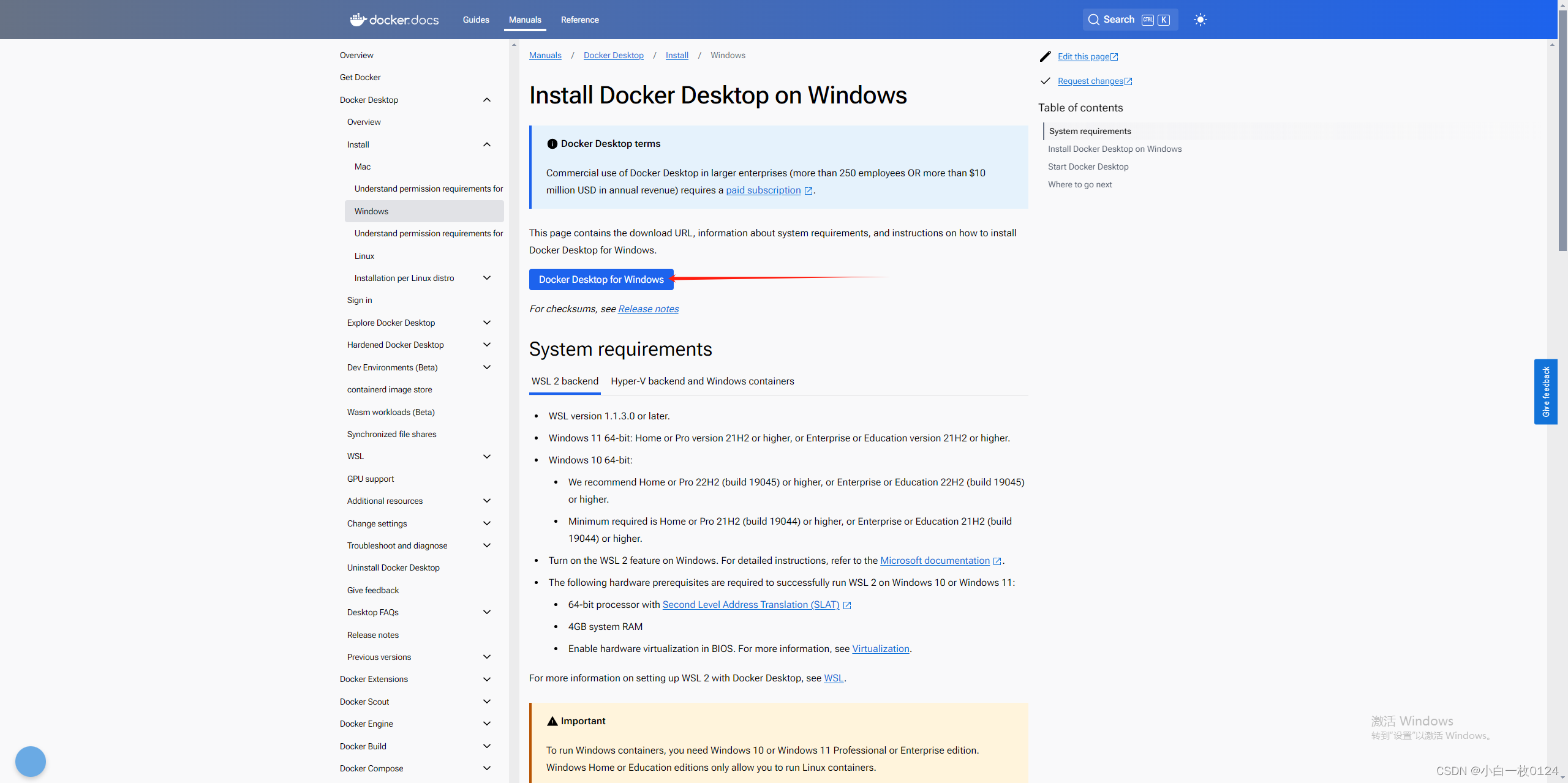
Task: Click the Docker docs logo
Action: pos(394,20)
